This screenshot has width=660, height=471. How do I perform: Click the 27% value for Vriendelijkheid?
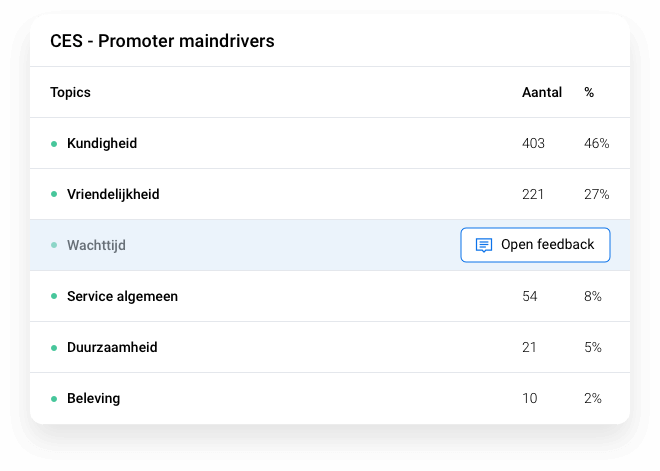(596, 194)
